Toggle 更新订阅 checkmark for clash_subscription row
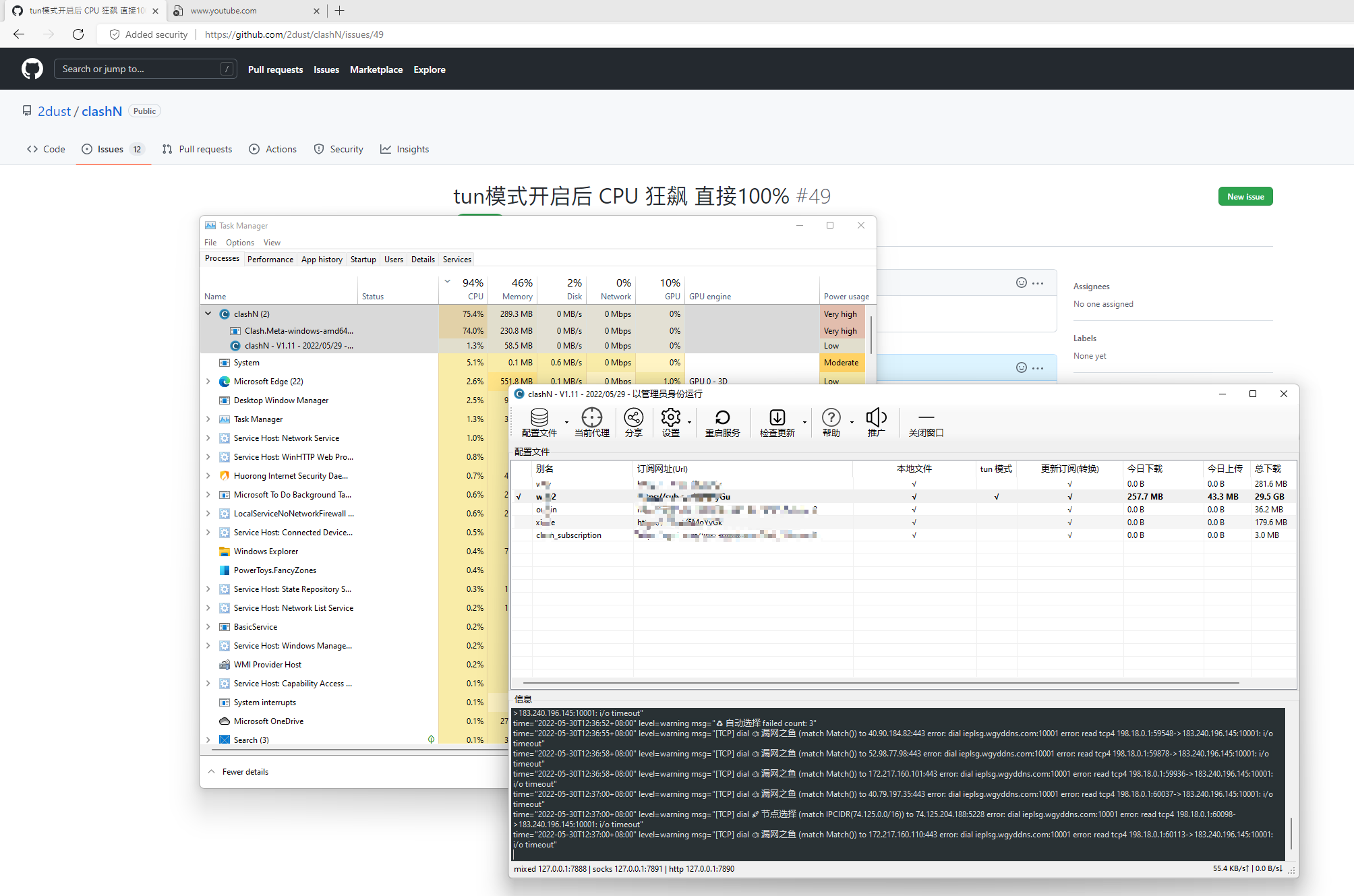Viewport: 1354px width, 896px height. coord(1069,535)
